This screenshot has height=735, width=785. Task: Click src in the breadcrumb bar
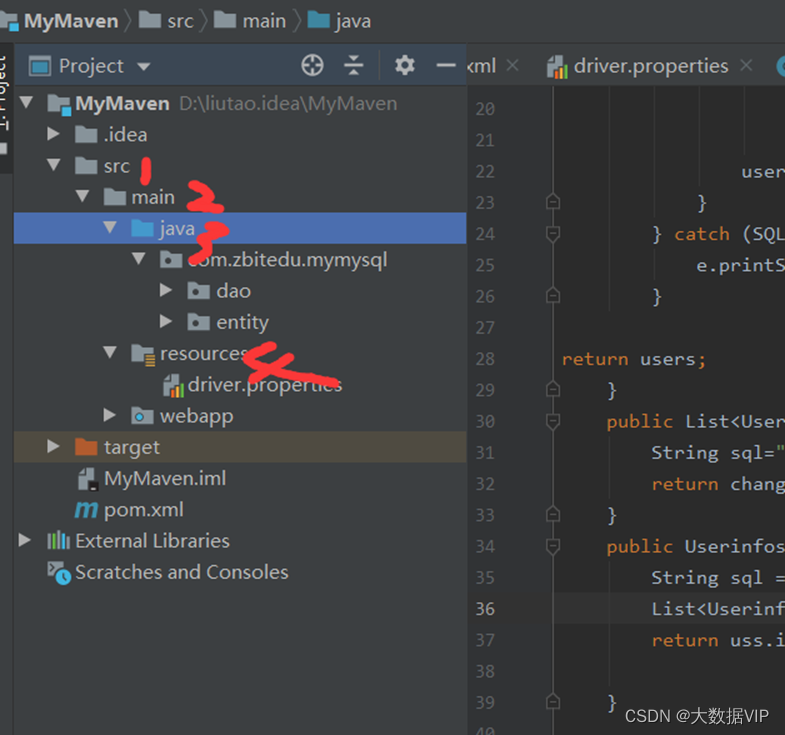(180, 21)
